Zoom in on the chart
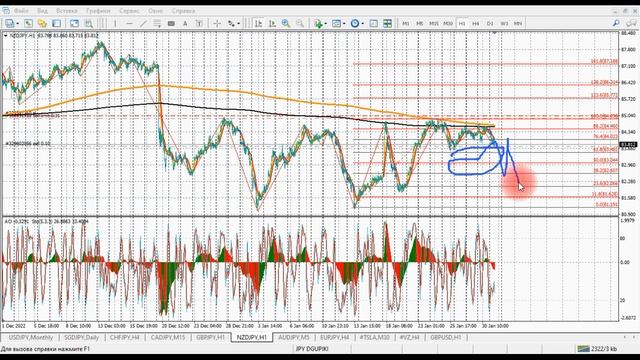This screenshot has height=360, width=640. 286,24
